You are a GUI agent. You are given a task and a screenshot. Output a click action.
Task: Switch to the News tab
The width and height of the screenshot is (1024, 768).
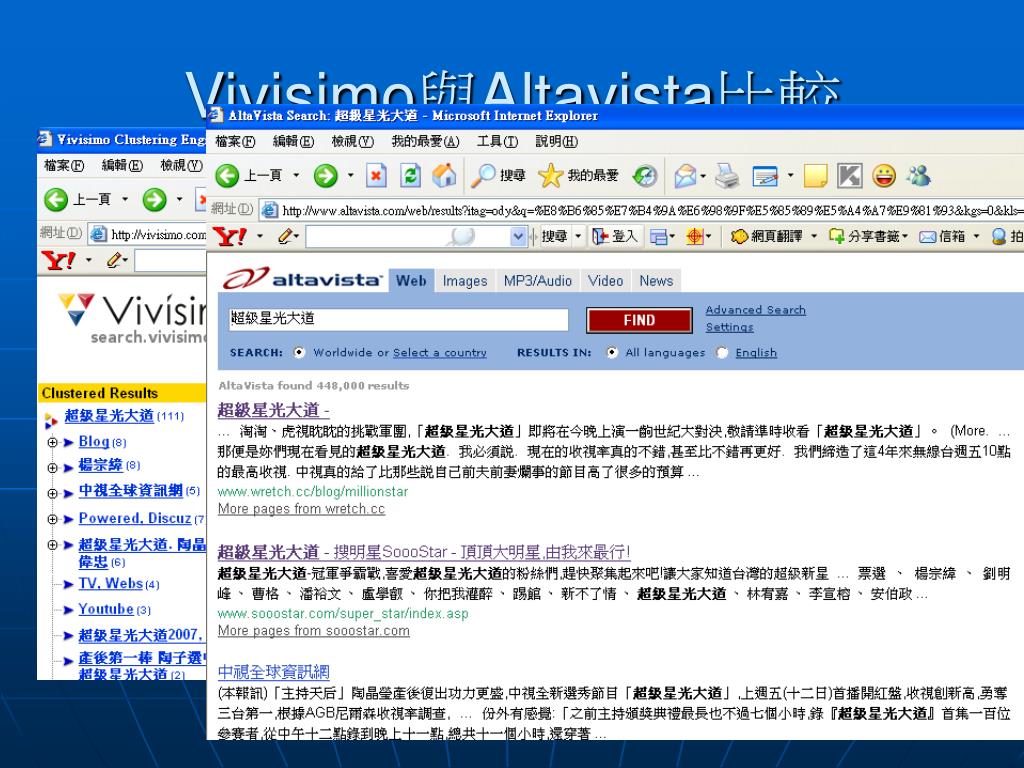click(656, 281)
